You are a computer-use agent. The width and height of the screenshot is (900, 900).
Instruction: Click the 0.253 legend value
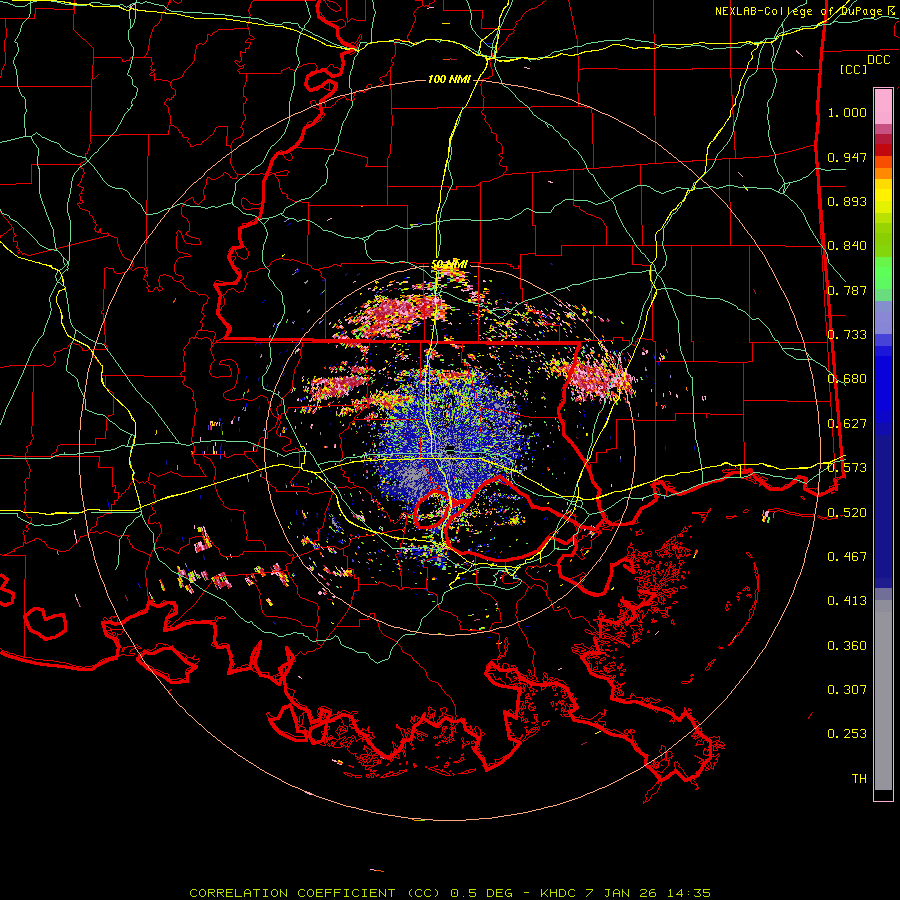(x=847, y=734)
